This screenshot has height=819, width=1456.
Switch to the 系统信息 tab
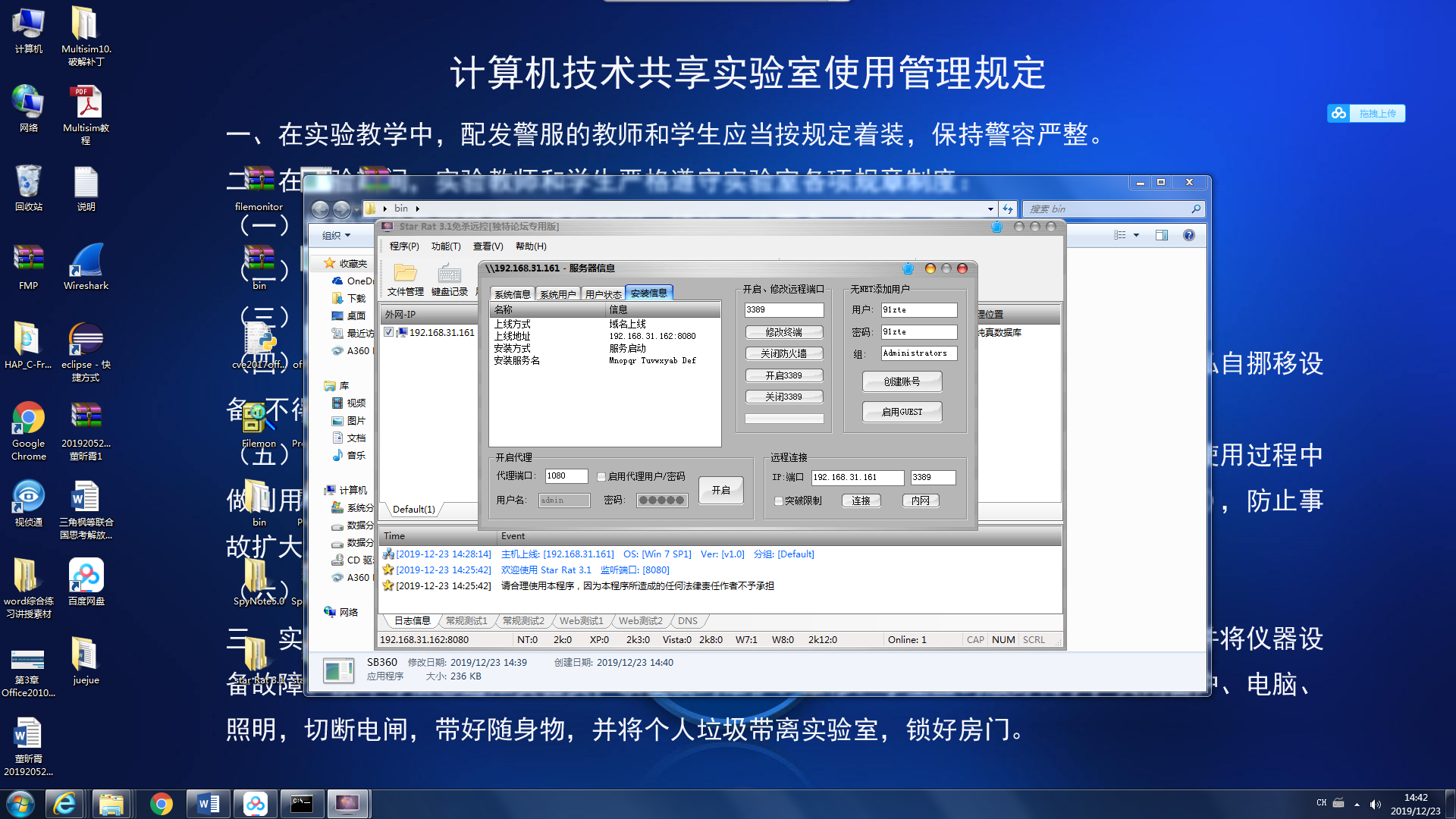tap(512, 294)
